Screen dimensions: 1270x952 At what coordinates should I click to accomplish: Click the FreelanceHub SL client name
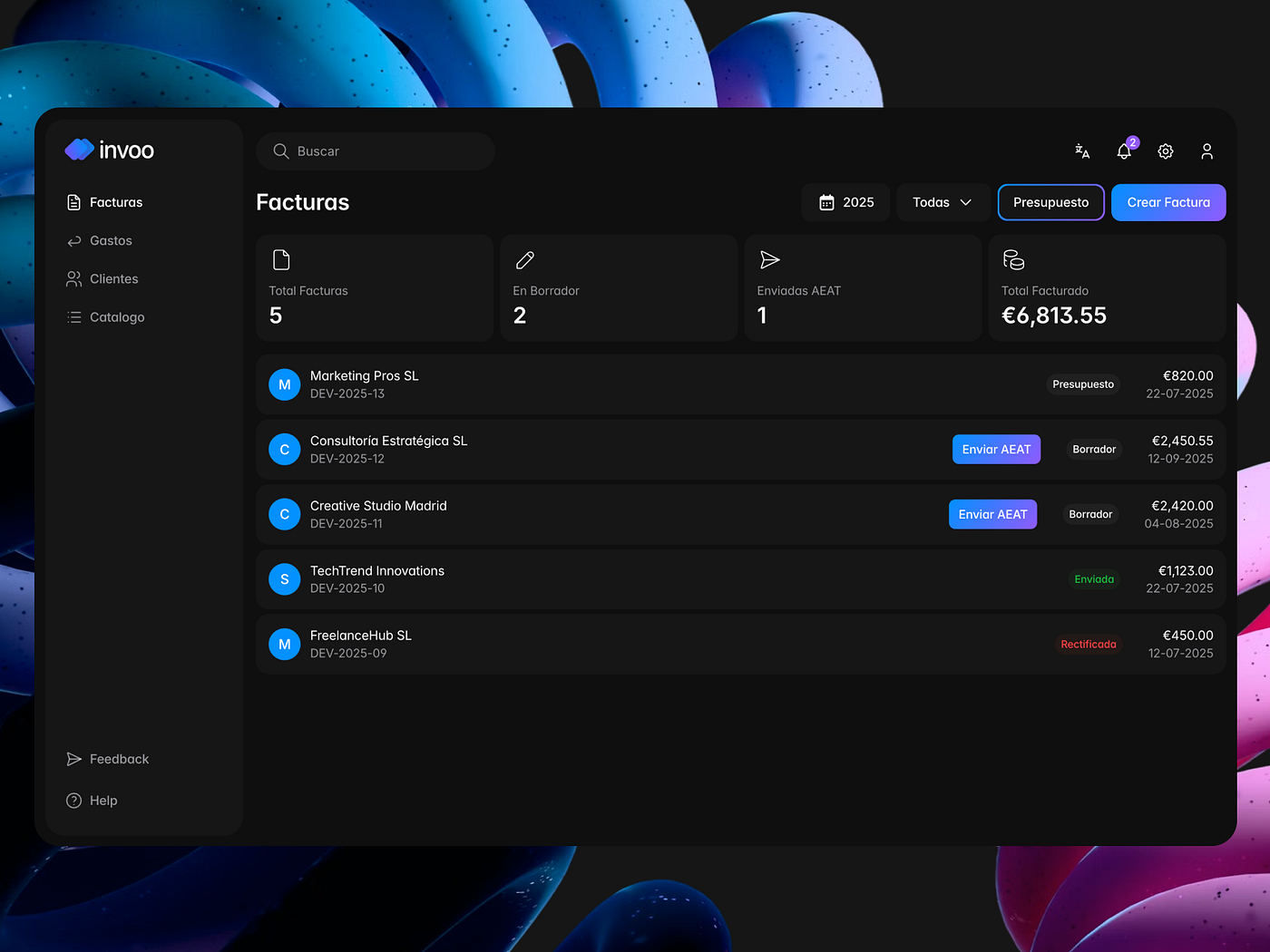tap(361, 636)
